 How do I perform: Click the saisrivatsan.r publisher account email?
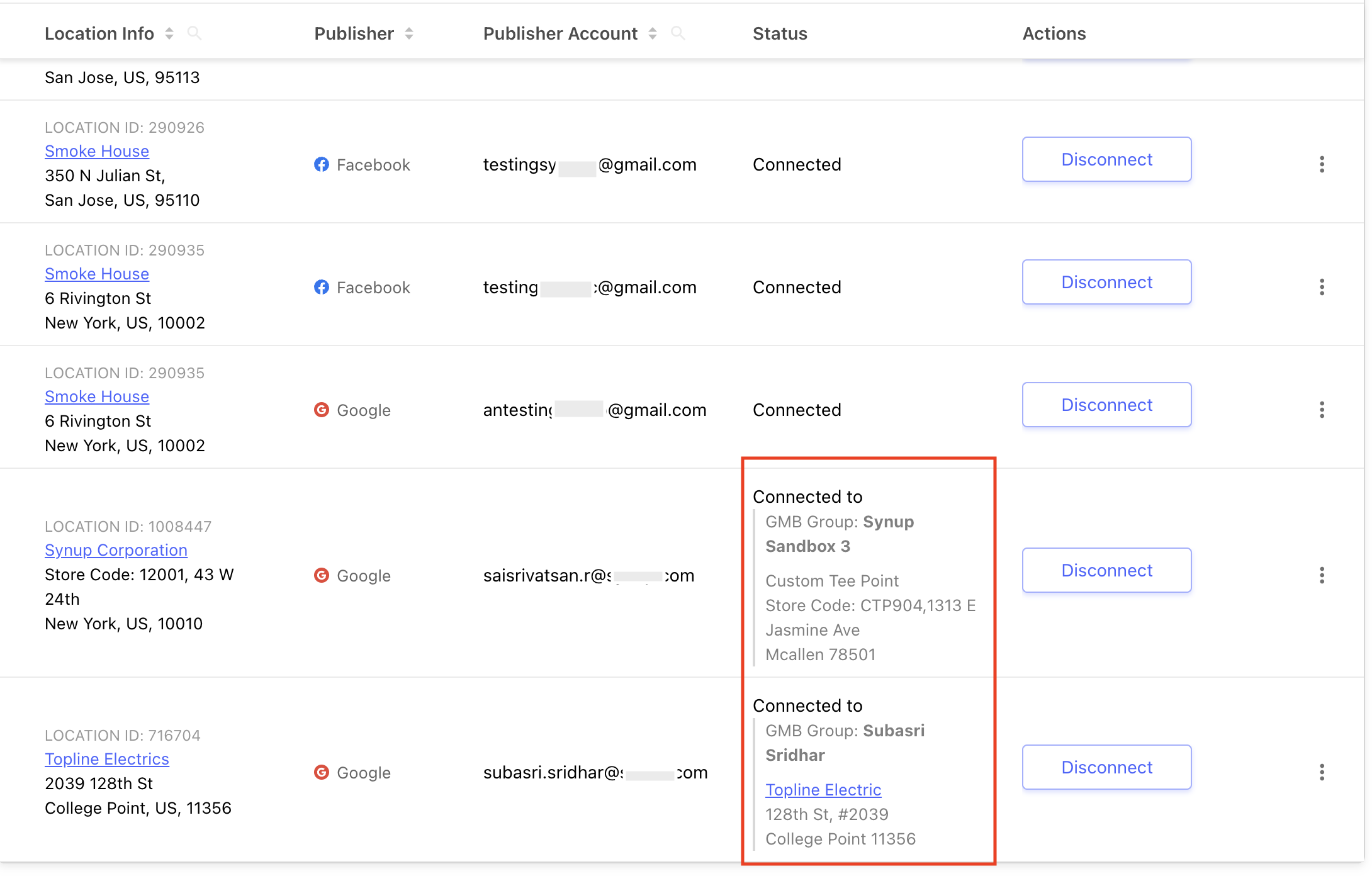point(588,575)
